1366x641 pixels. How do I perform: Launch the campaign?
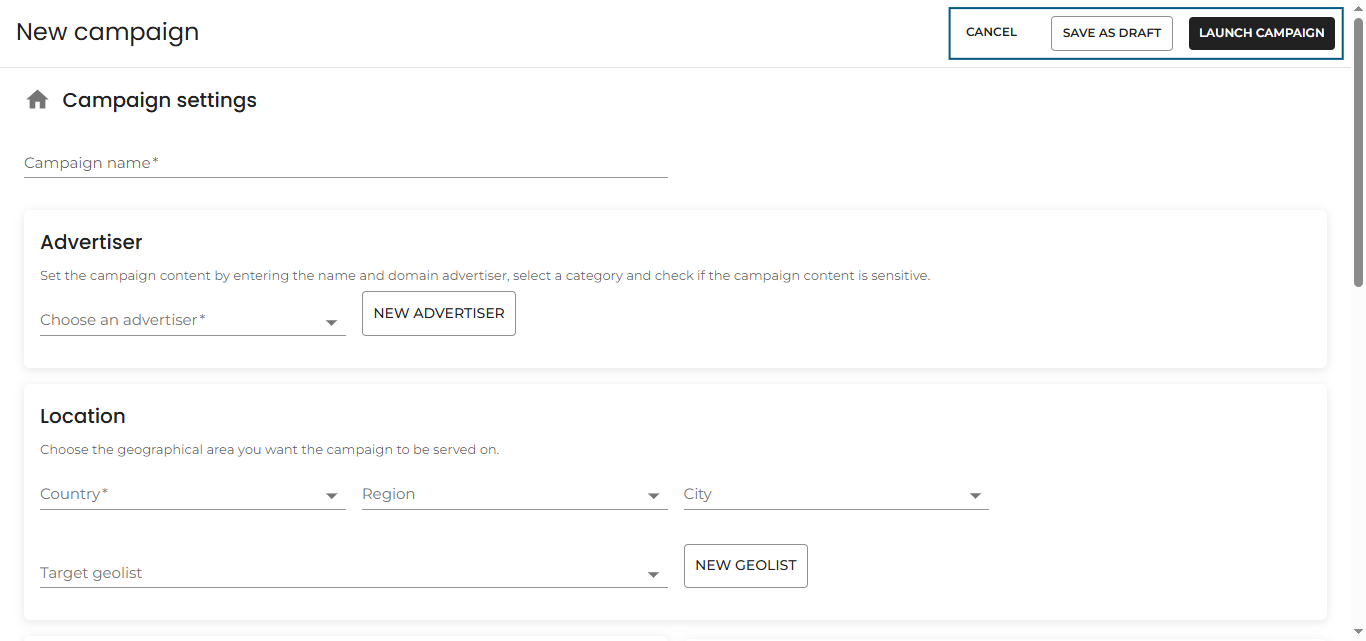(1261, 33)
